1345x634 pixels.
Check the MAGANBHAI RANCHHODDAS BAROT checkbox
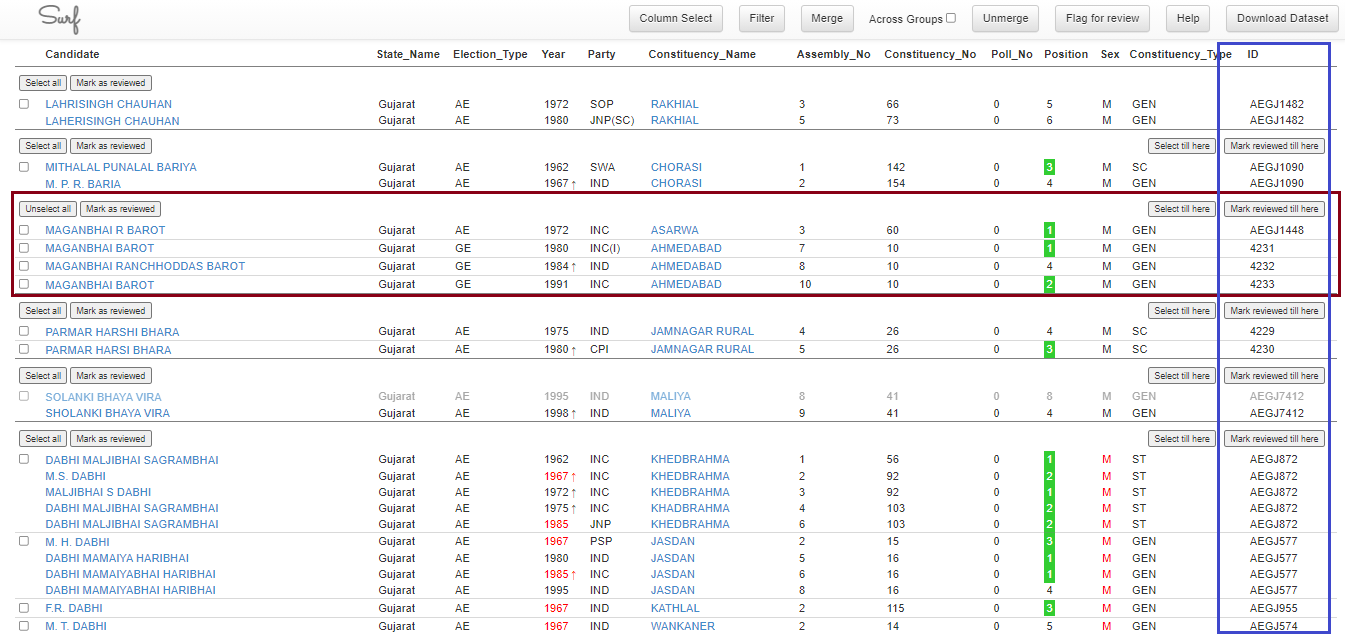(24, 266)
